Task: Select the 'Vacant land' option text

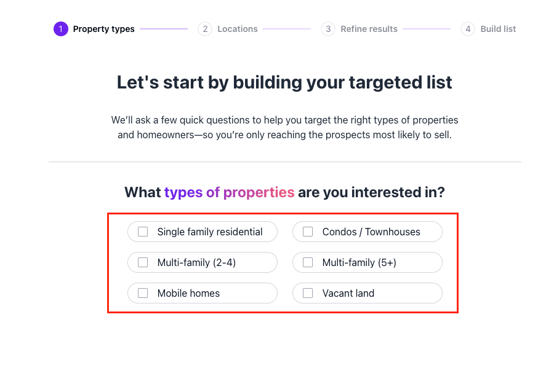Action: pos(348,293)
